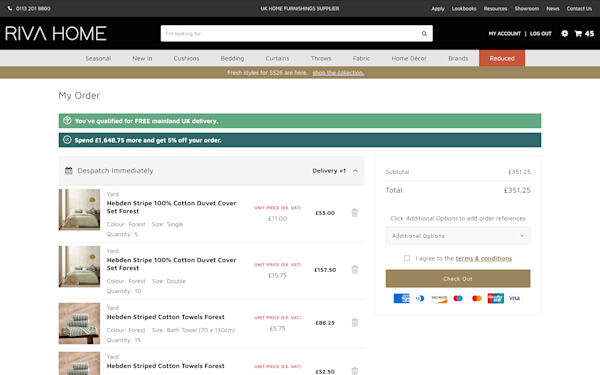Open the Throws menu
The image size is (600, 375).
click(321, 58)
